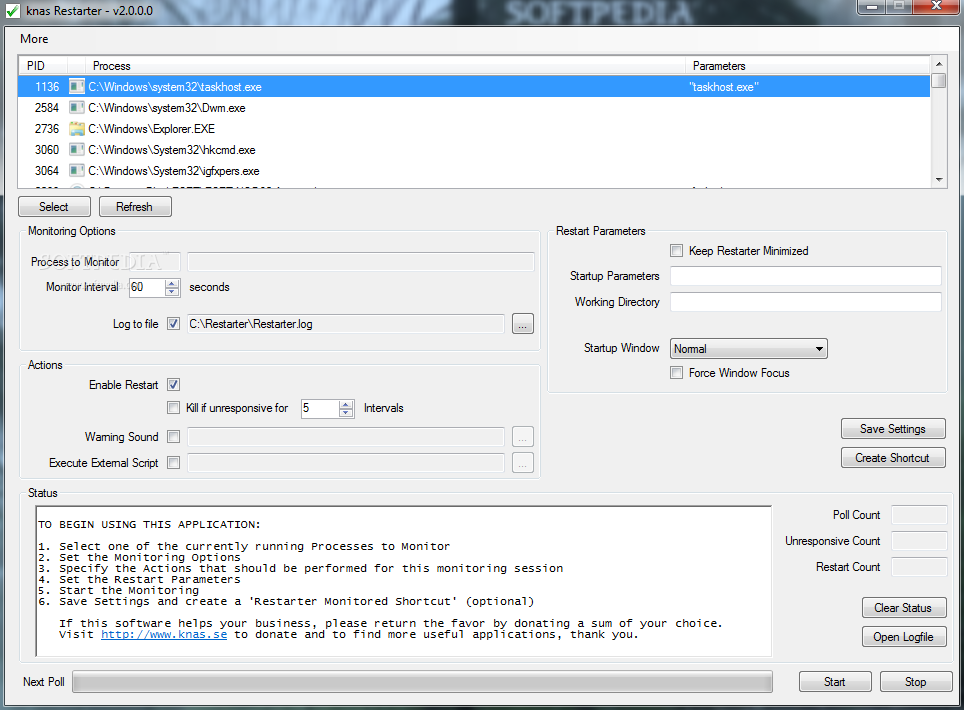Click the Start monitoring button

click(x=835, y=681)
